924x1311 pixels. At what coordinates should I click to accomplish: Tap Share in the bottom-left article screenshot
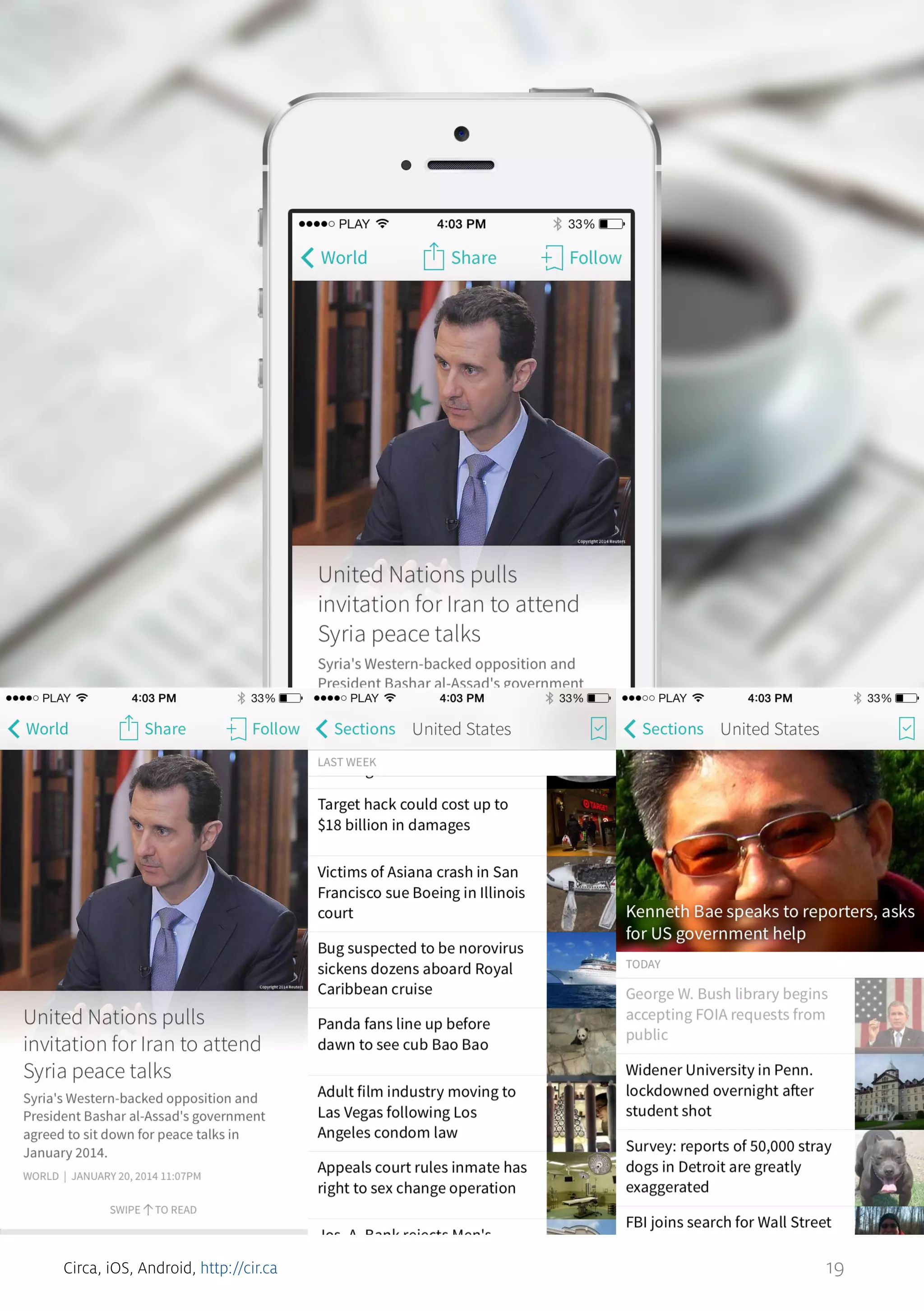(x=152, y=728)
